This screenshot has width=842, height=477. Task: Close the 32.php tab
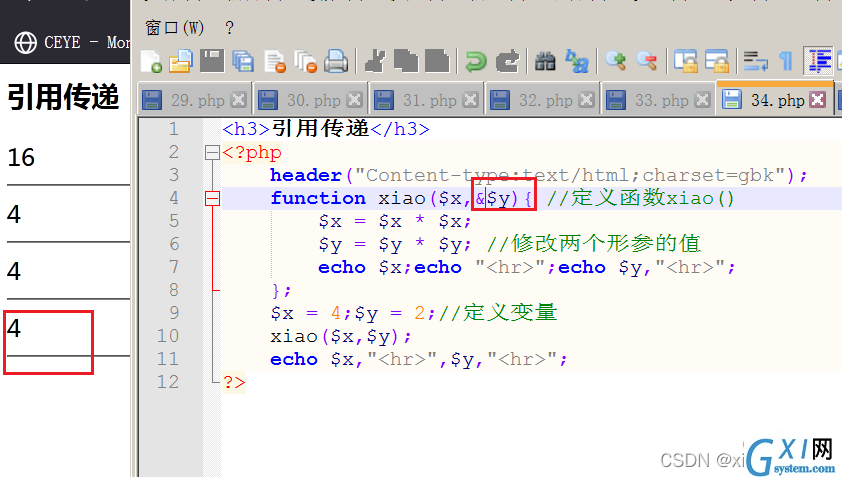point(586,100)
